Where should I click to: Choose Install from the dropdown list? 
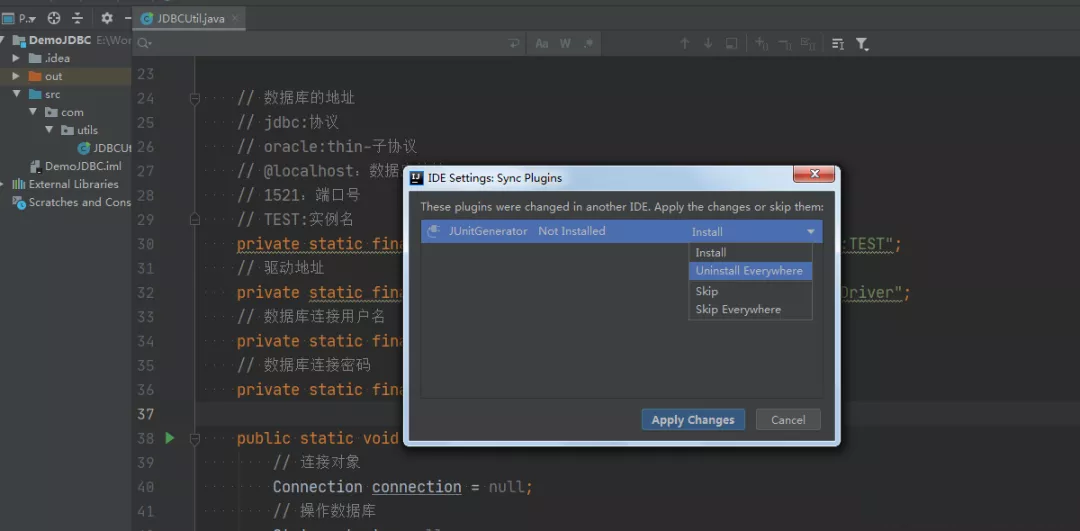point(750,253)
